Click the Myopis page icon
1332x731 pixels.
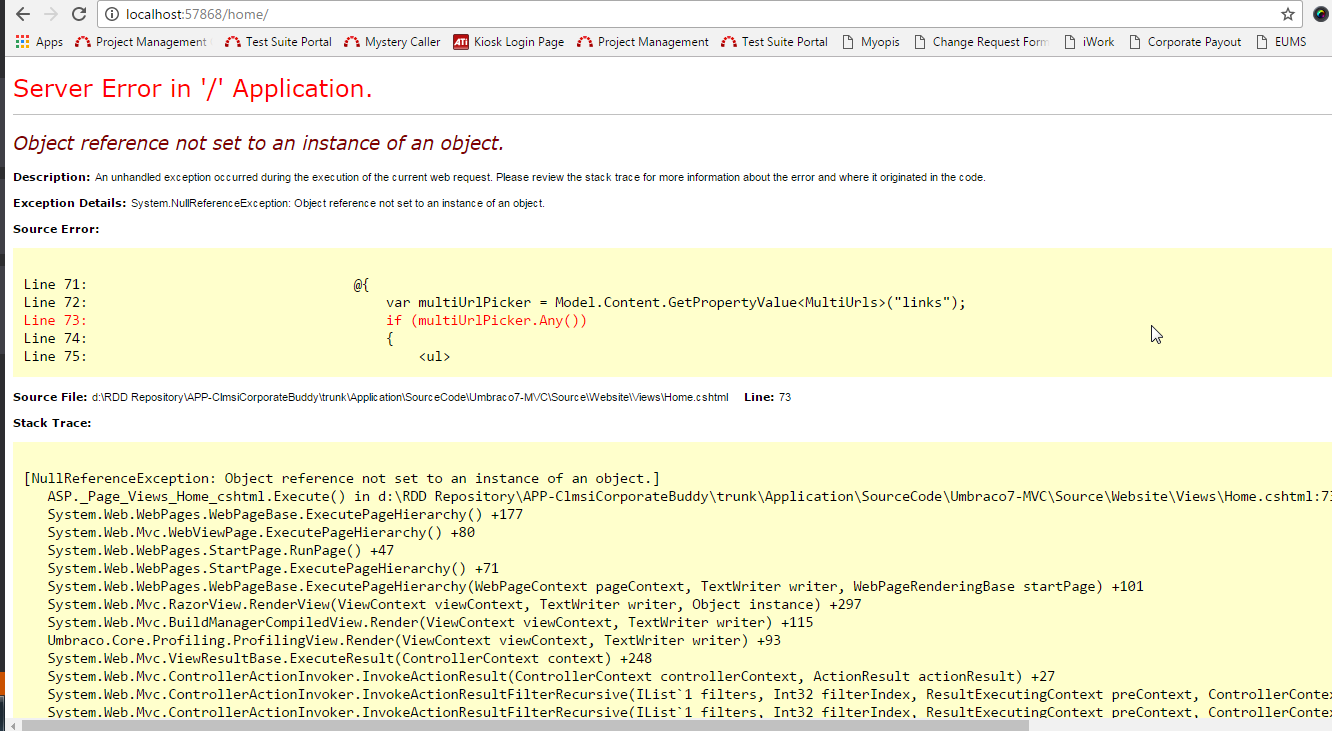(849, 42)
